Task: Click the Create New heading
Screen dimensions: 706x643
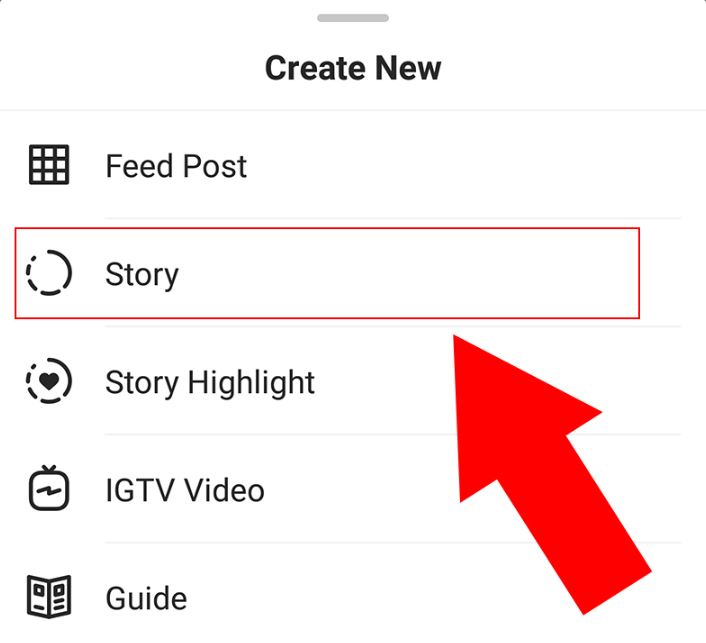Action: click(x=353, y=68)
